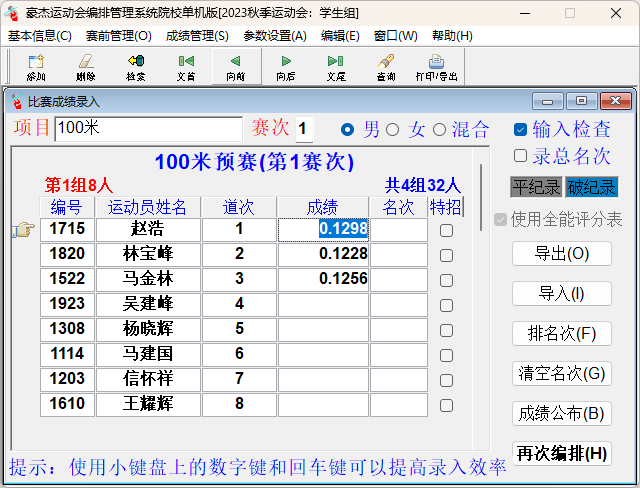Click the 再次编排(H) button

pos(562,453)
